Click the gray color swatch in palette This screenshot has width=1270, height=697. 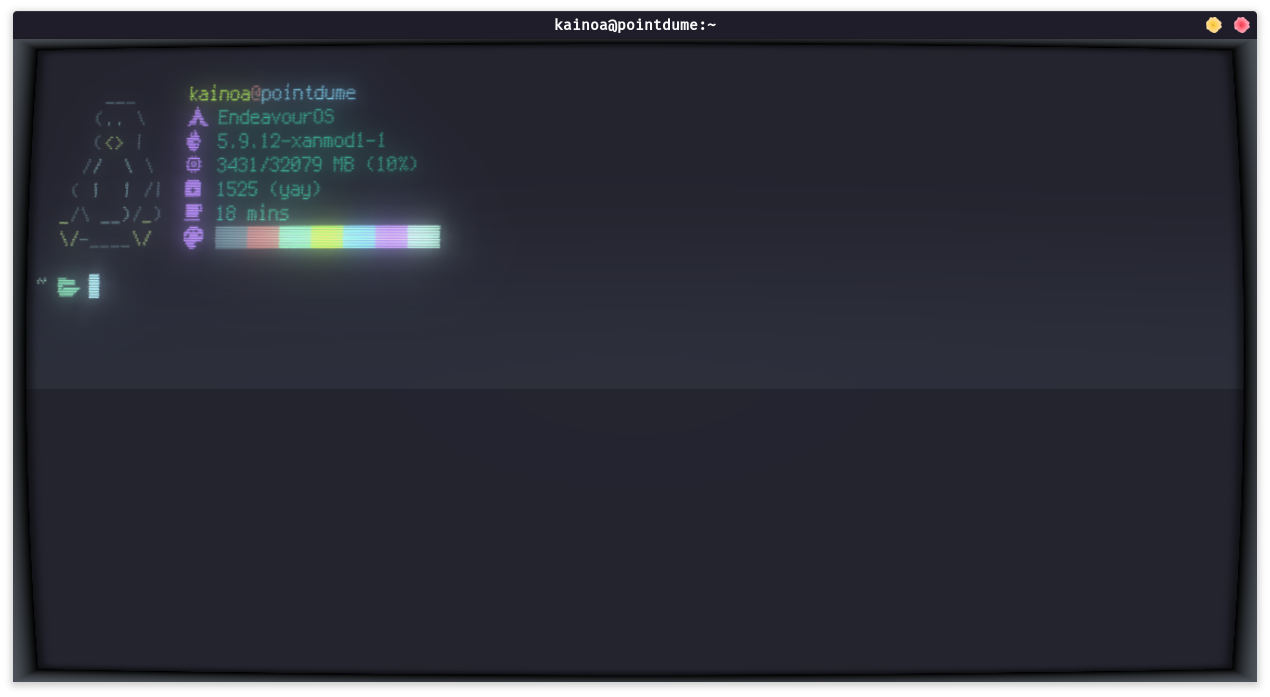[x=231, y=237]
